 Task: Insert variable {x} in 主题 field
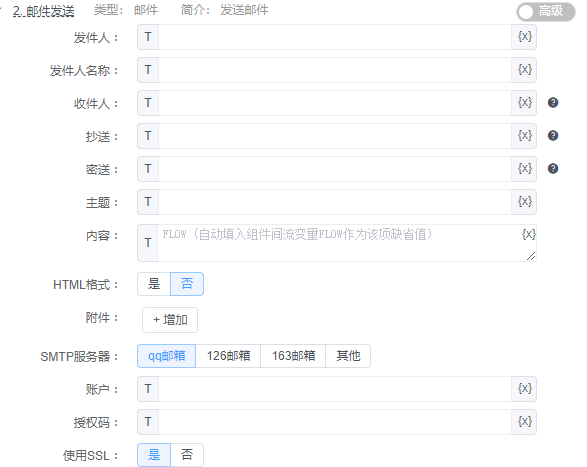pos(524,202)
